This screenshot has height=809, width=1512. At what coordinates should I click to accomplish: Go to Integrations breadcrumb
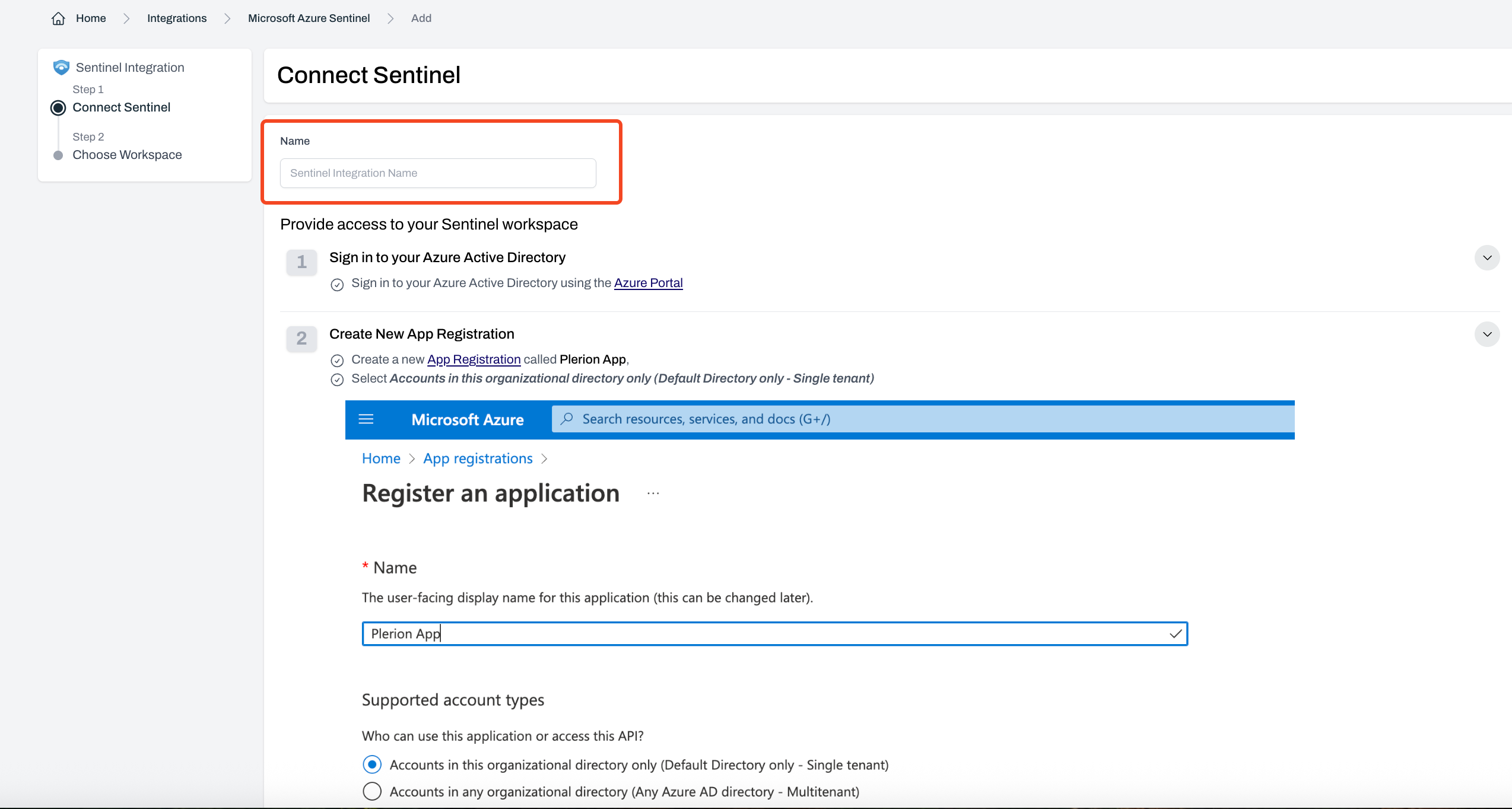[177, 18]
